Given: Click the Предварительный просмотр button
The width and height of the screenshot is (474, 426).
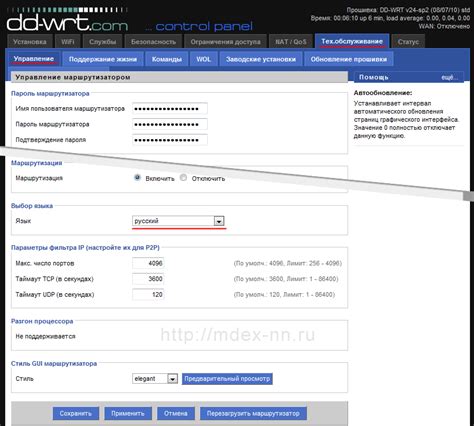Looking at the screenshot, I should tap(227, 379).
